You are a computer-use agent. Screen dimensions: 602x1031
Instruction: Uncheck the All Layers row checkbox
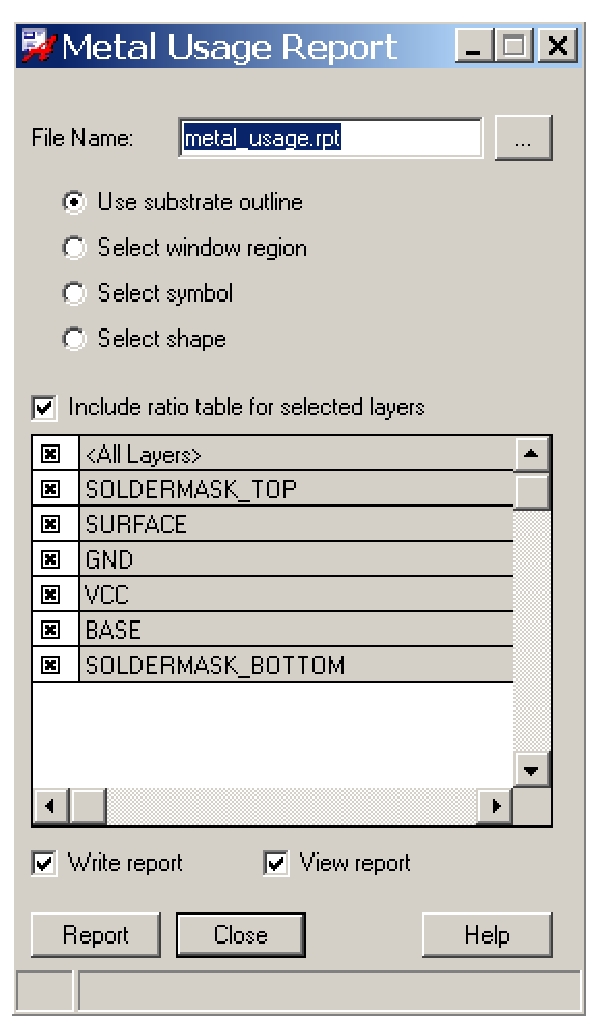50,454
